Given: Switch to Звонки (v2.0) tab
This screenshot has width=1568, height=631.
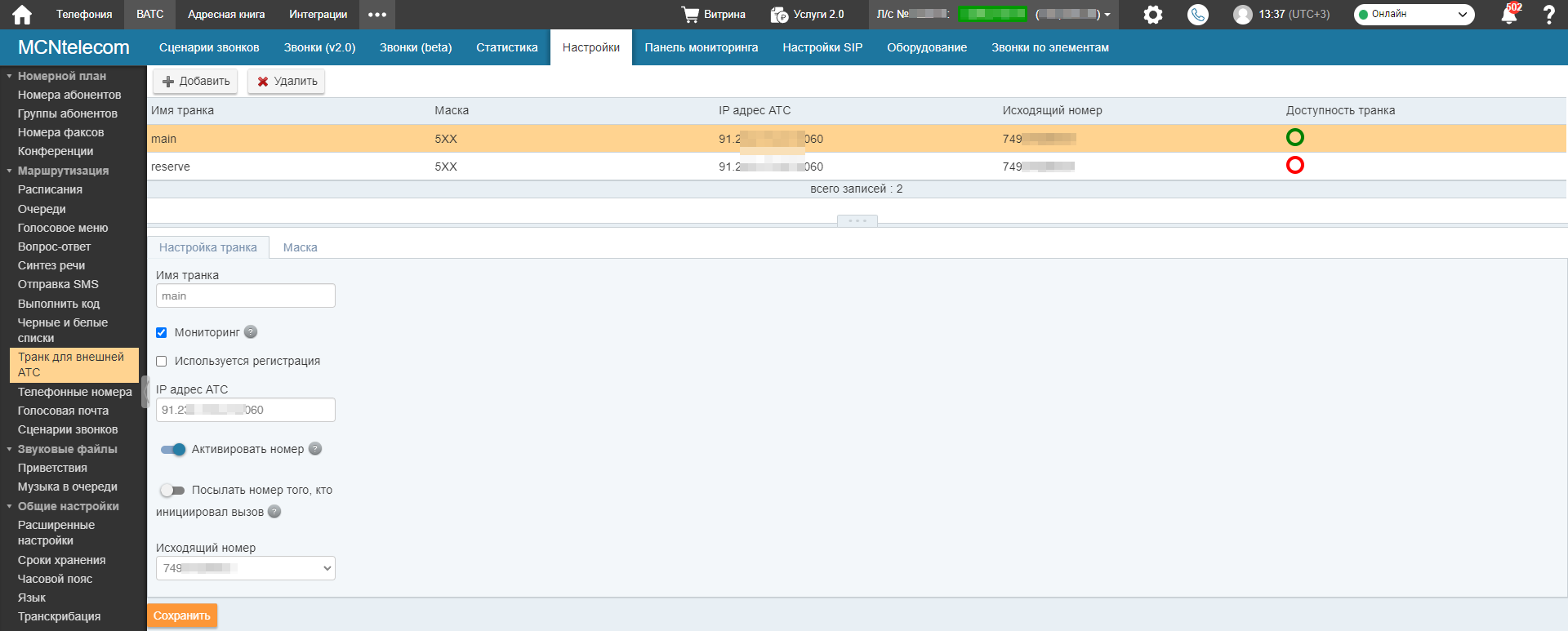Looking at the screenshot, I should [320, 47].
